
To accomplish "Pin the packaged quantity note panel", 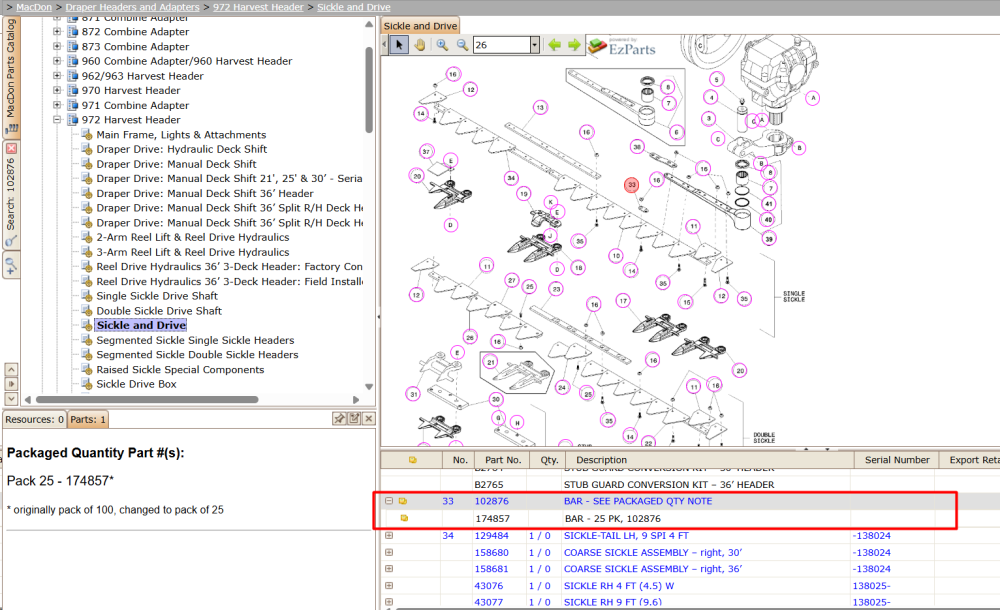I will tap(339, 419).
